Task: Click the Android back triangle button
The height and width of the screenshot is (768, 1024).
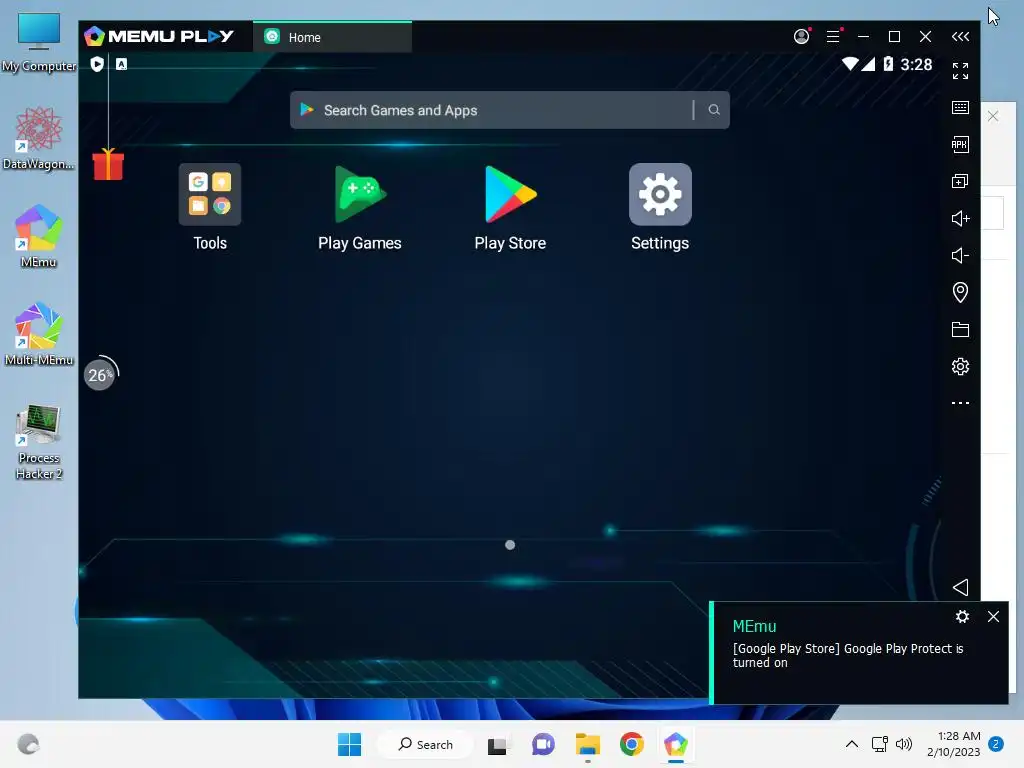Action: point(960,587)
